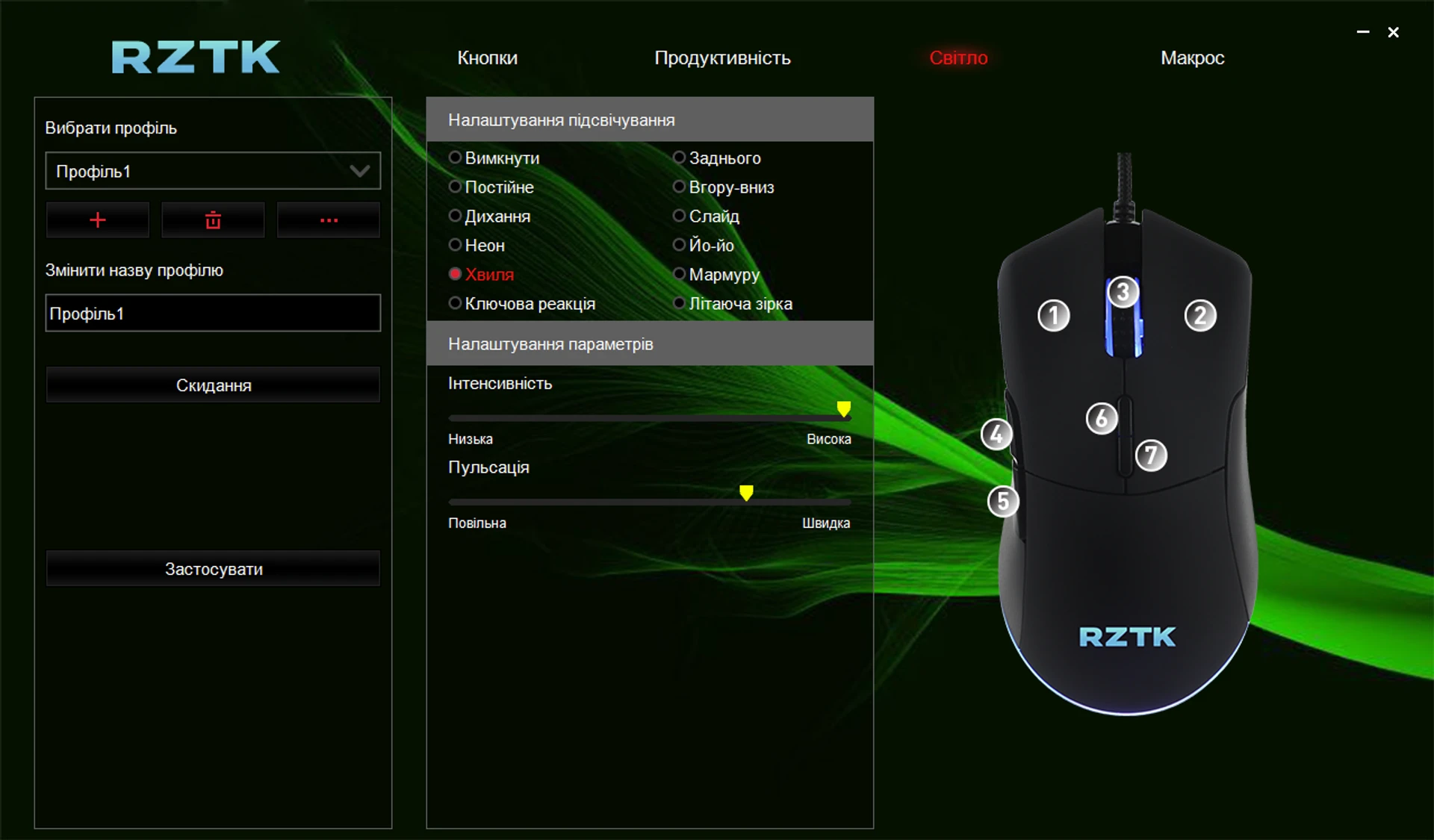Click the Змінити назву профілю label
This screenshot has height=840, width=1434.
tap(134, 270)
